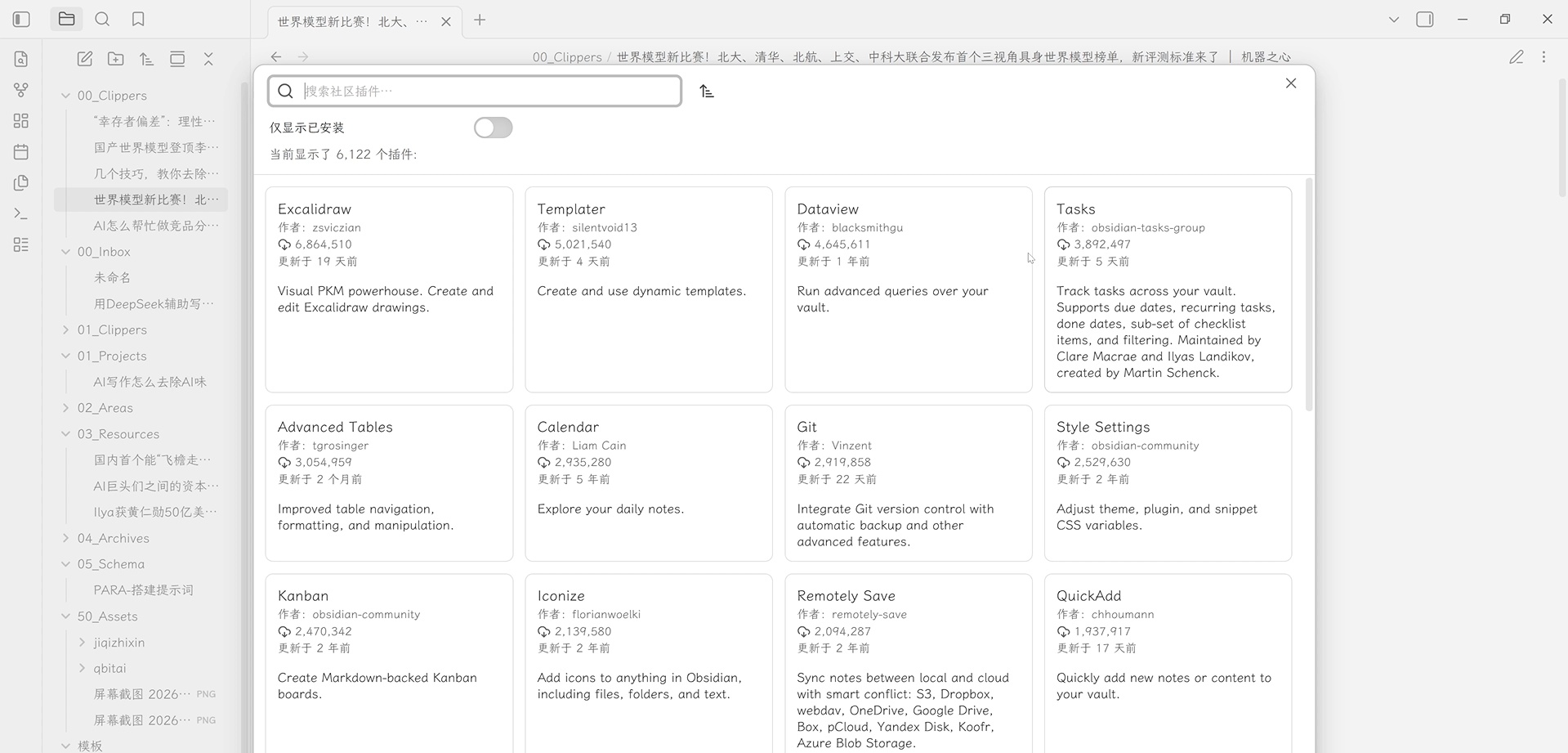Open the command palette terminal icon
This screenshot has height=753, width=1568.
pos(21,213)
